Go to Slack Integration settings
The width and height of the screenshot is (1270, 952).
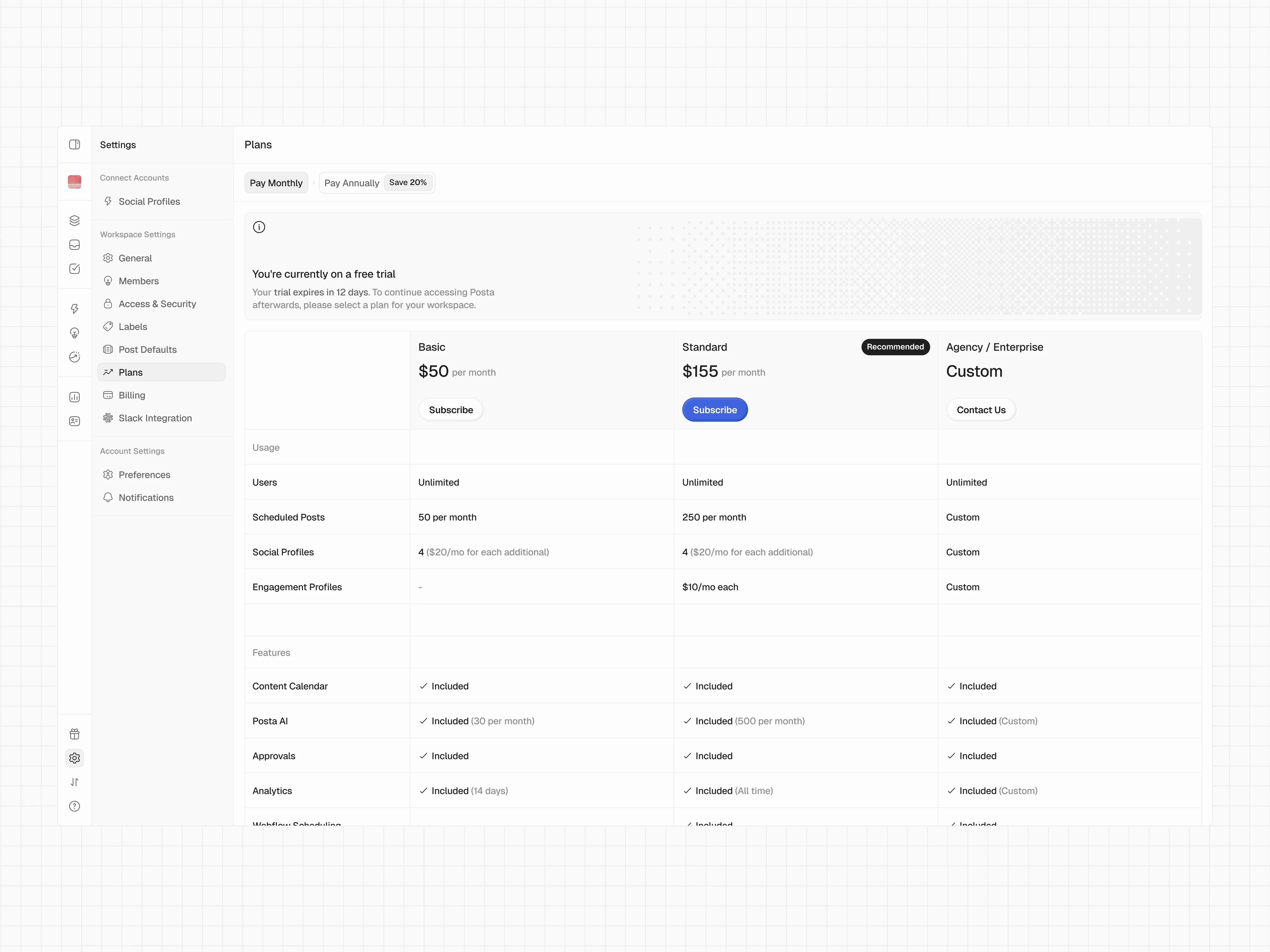pos(155,418)
